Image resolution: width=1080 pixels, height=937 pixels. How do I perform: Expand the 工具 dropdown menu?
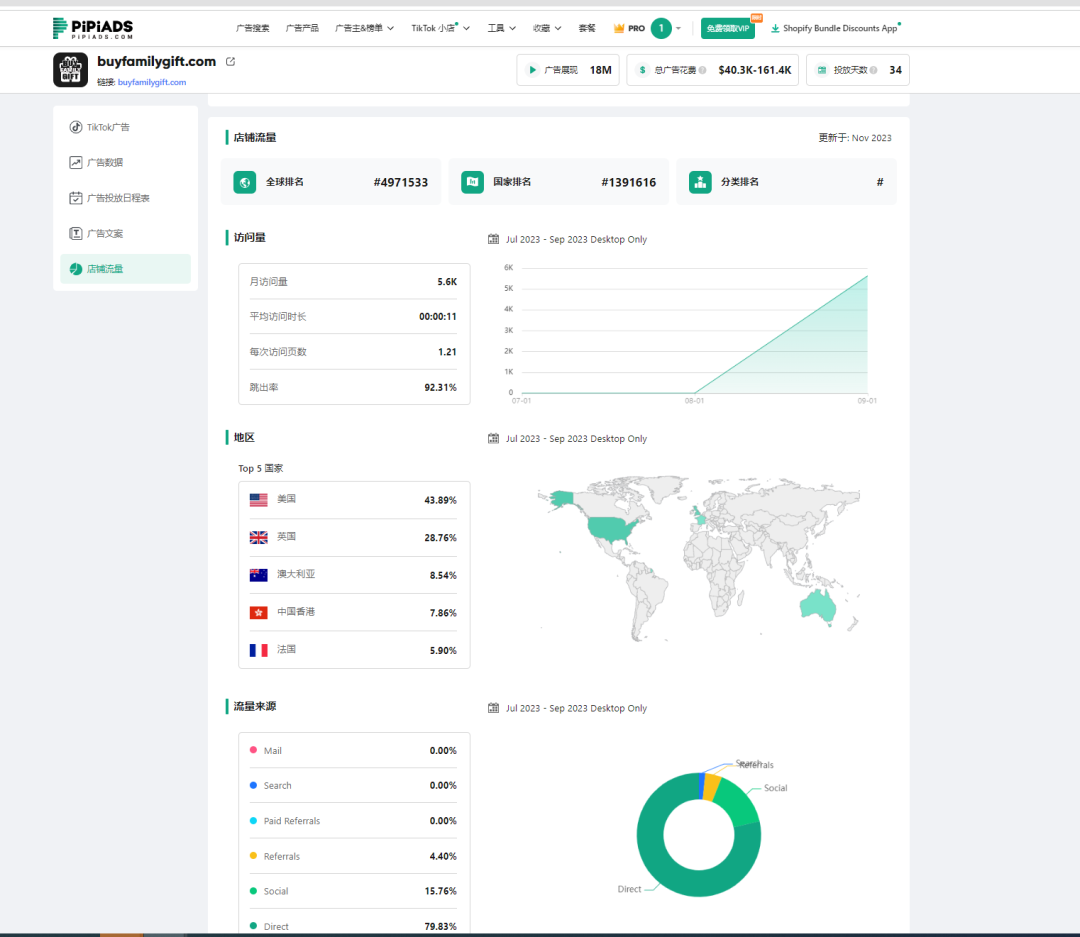tap(501, 28)
